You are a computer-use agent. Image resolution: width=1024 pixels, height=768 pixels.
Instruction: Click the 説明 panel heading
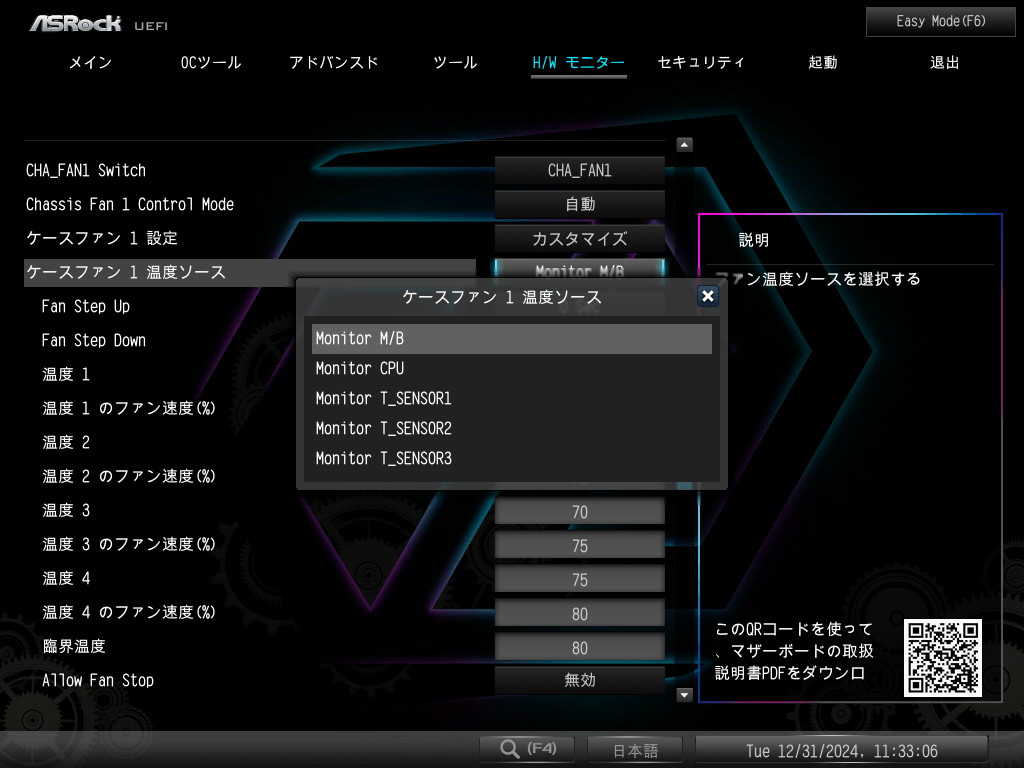click(x=754, y=240)
